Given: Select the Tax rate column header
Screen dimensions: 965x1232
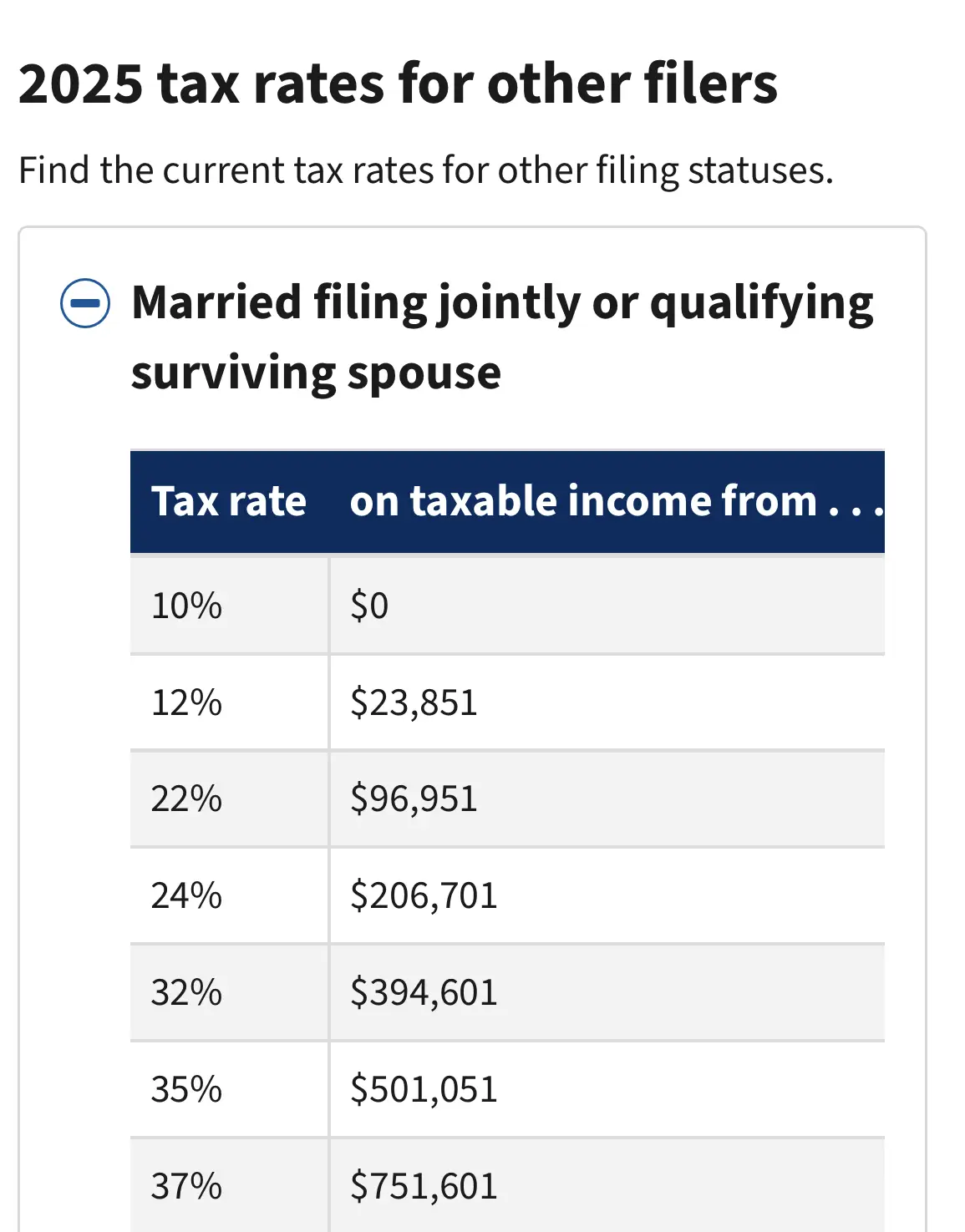Looking at the screenshot, I should (230, 502).
